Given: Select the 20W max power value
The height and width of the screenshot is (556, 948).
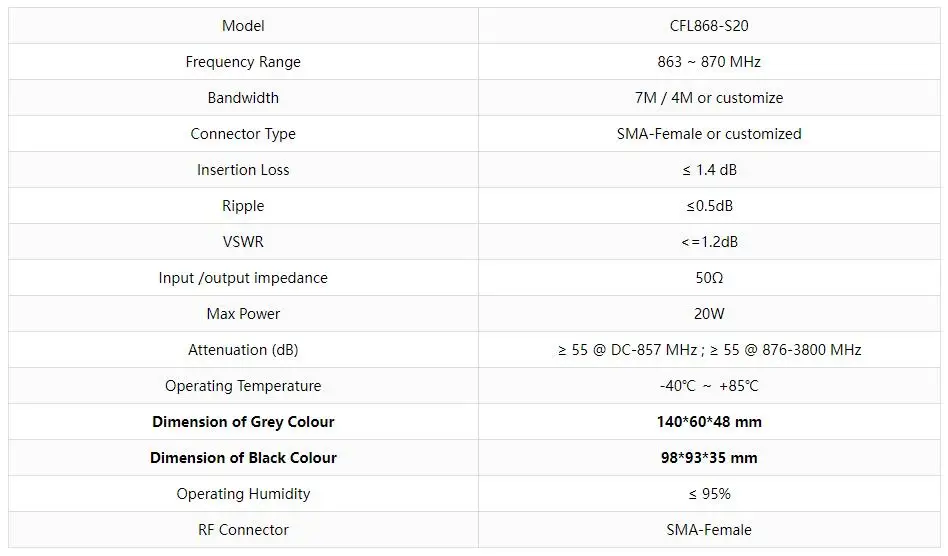Looking at the screenshot, I should coord(709,314).
